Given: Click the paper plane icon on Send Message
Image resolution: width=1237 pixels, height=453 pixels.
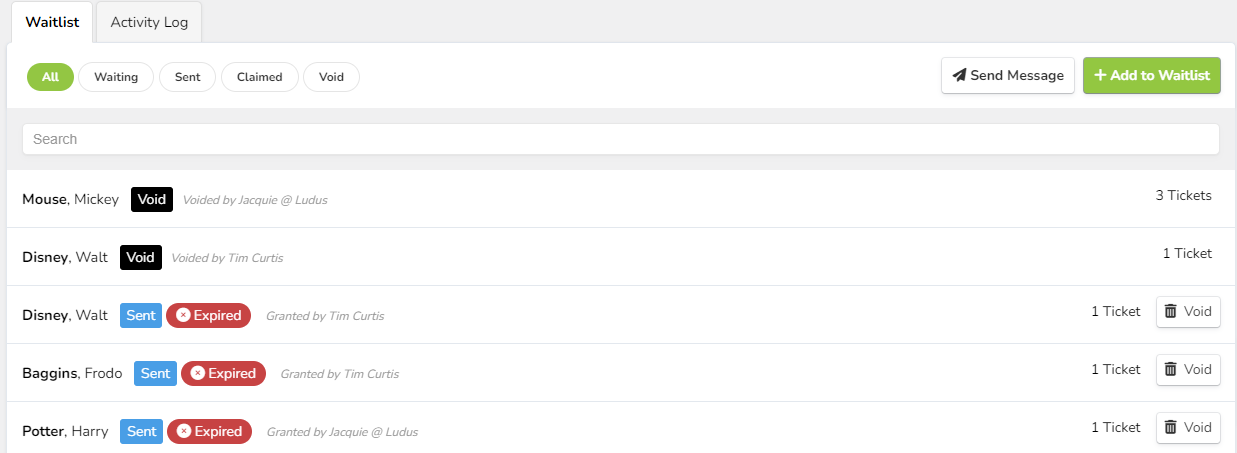Looking at the screenshot, I should point(959,76).
